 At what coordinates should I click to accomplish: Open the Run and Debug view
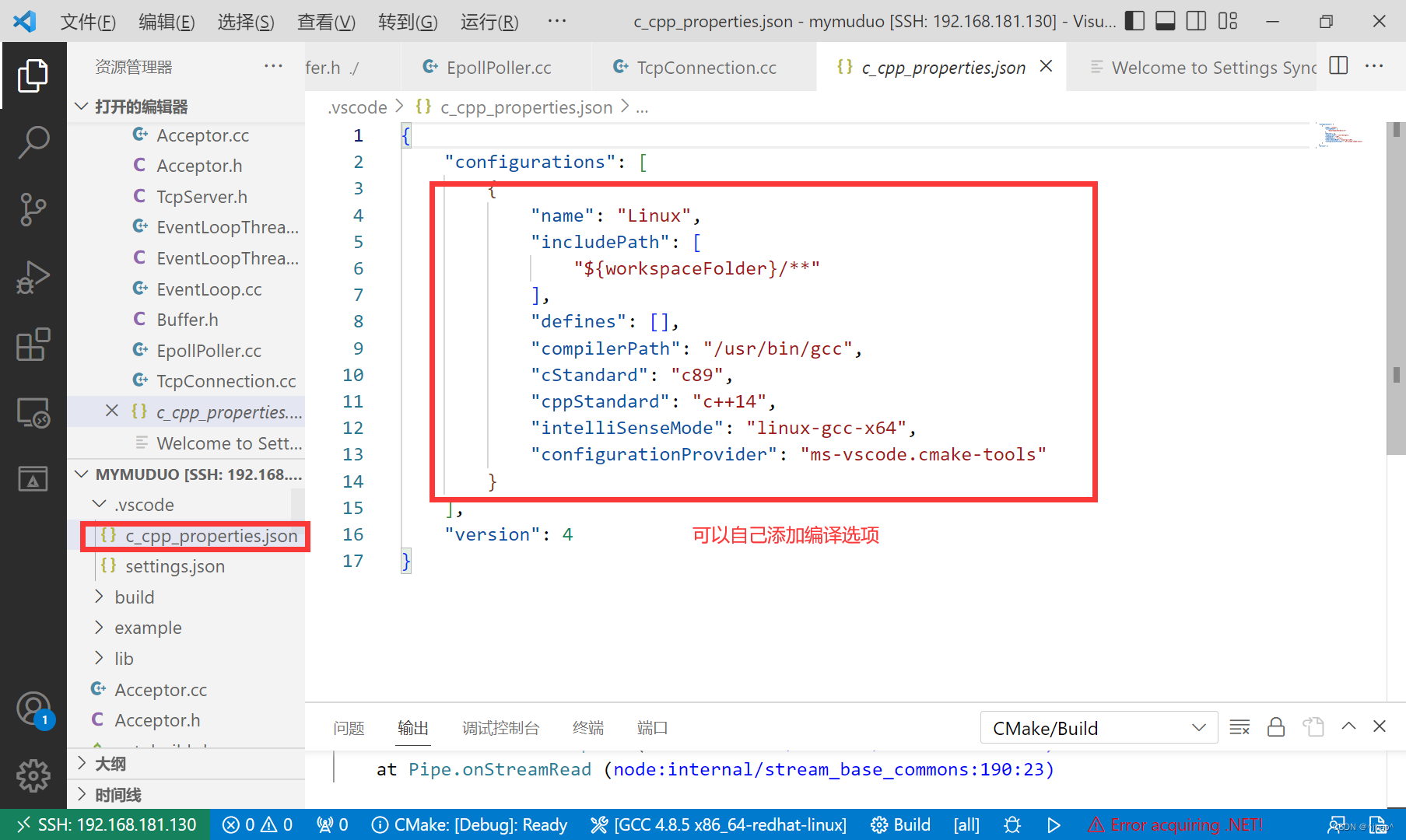pyautogui.click(x=33, y=276)
